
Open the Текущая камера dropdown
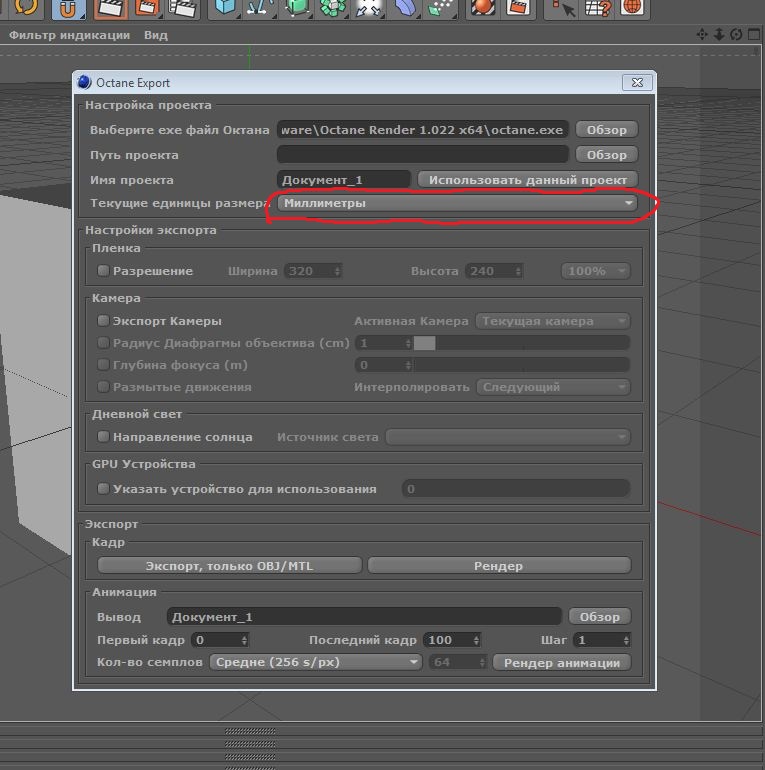(x=553, y=321)
